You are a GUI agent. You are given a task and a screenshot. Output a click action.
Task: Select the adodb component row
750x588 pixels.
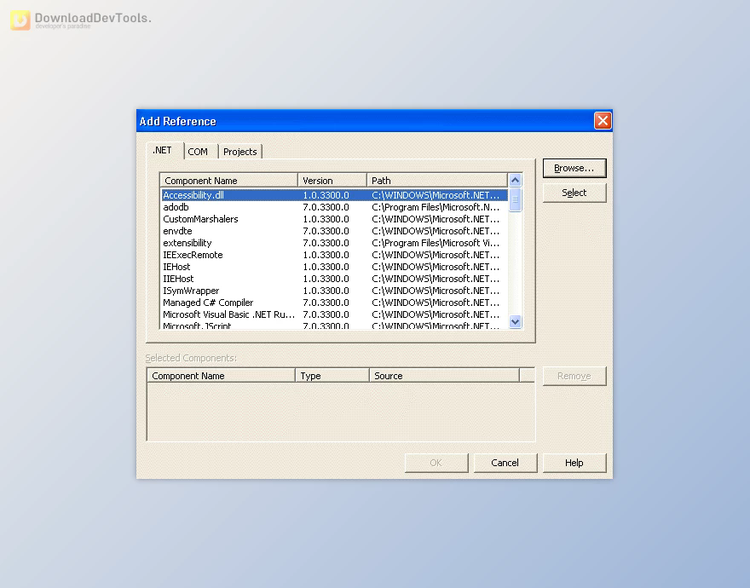334,207
